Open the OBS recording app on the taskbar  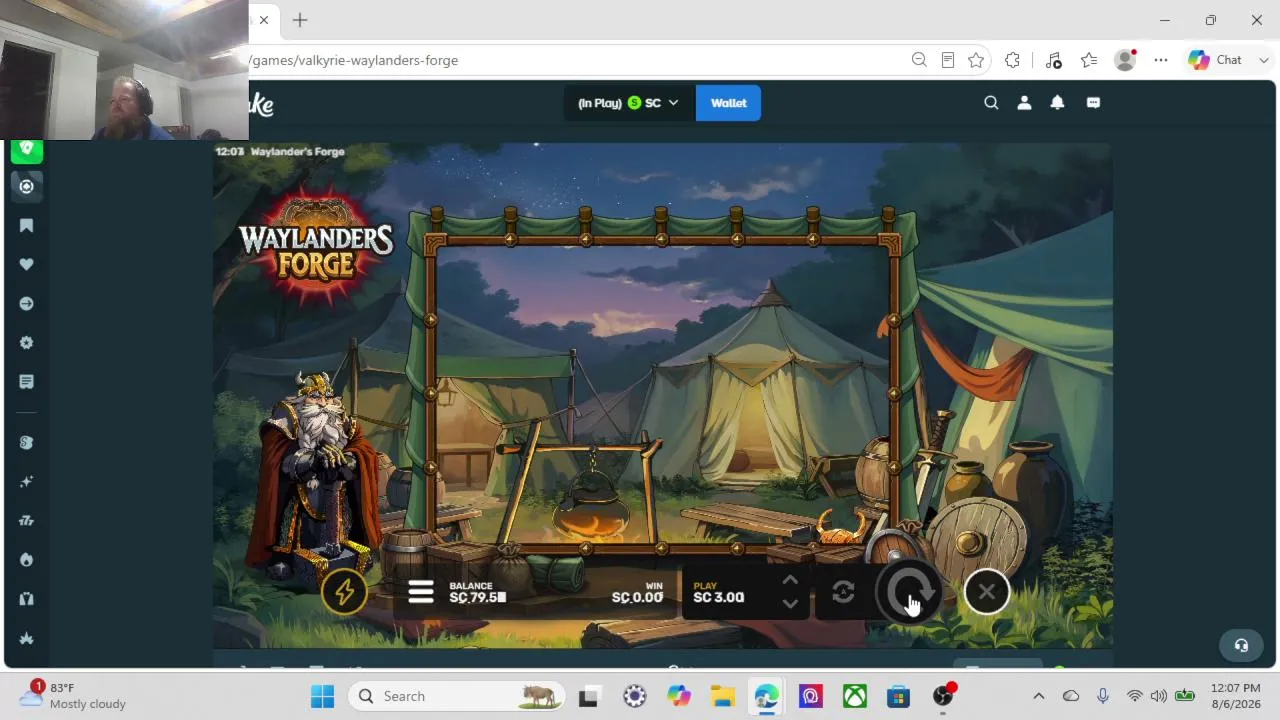point(943,696)
